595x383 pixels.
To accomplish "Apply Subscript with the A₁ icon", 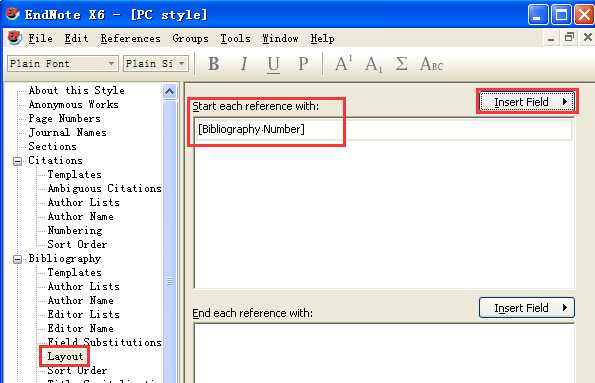I will pyautogui.click(x=373, y=64).
